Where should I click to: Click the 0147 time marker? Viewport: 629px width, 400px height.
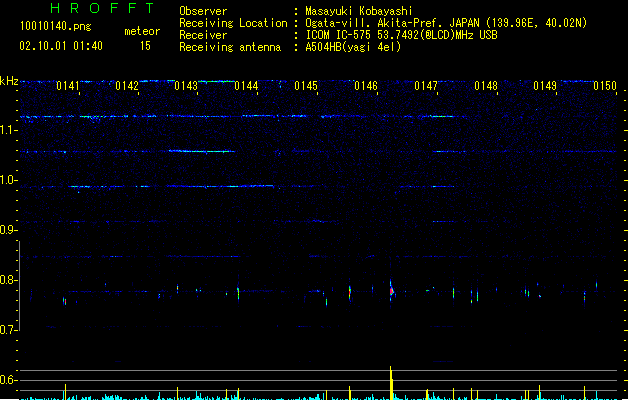tap(426, 86)
